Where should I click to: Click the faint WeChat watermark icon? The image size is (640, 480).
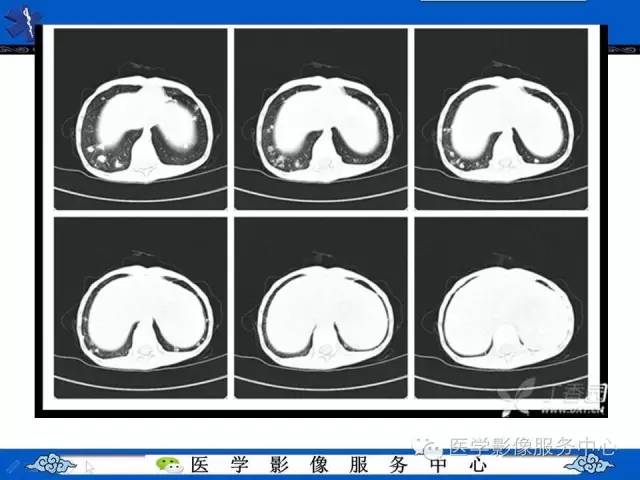[x=429, y=447]
